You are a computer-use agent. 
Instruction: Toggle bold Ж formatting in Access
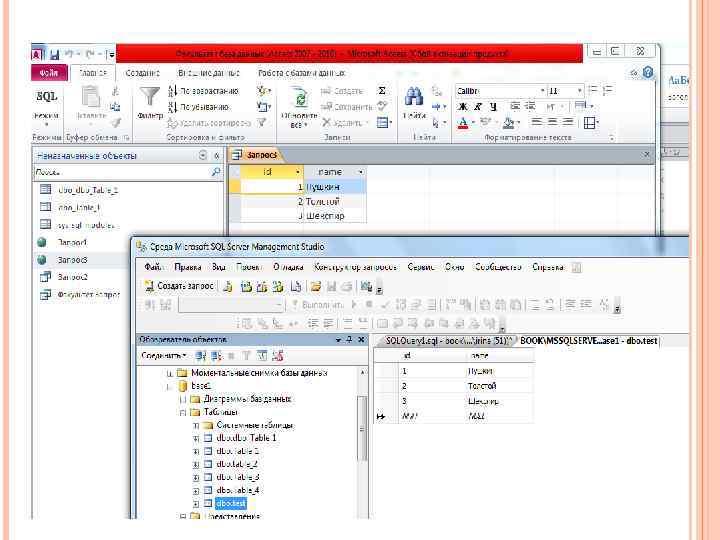point(463,107)
